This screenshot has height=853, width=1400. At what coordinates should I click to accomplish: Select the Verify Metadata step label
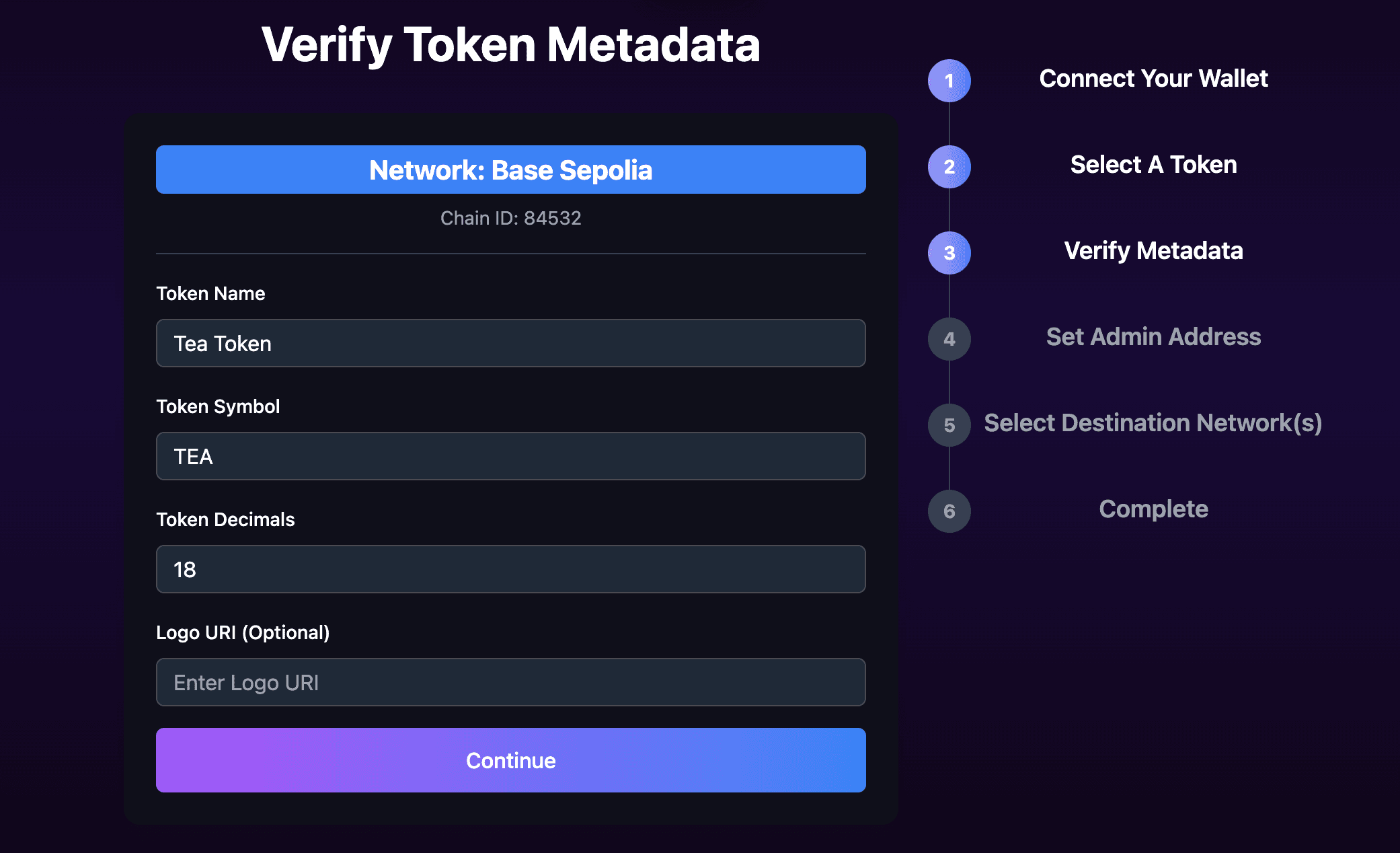pyautogui.click(x=1153, y=251)
